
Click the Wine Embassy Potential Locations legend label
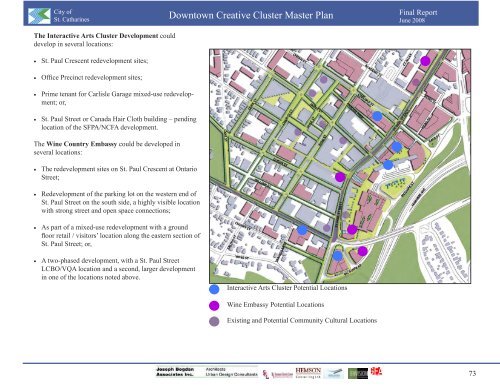pyautogui.click(x=275, y=305)
